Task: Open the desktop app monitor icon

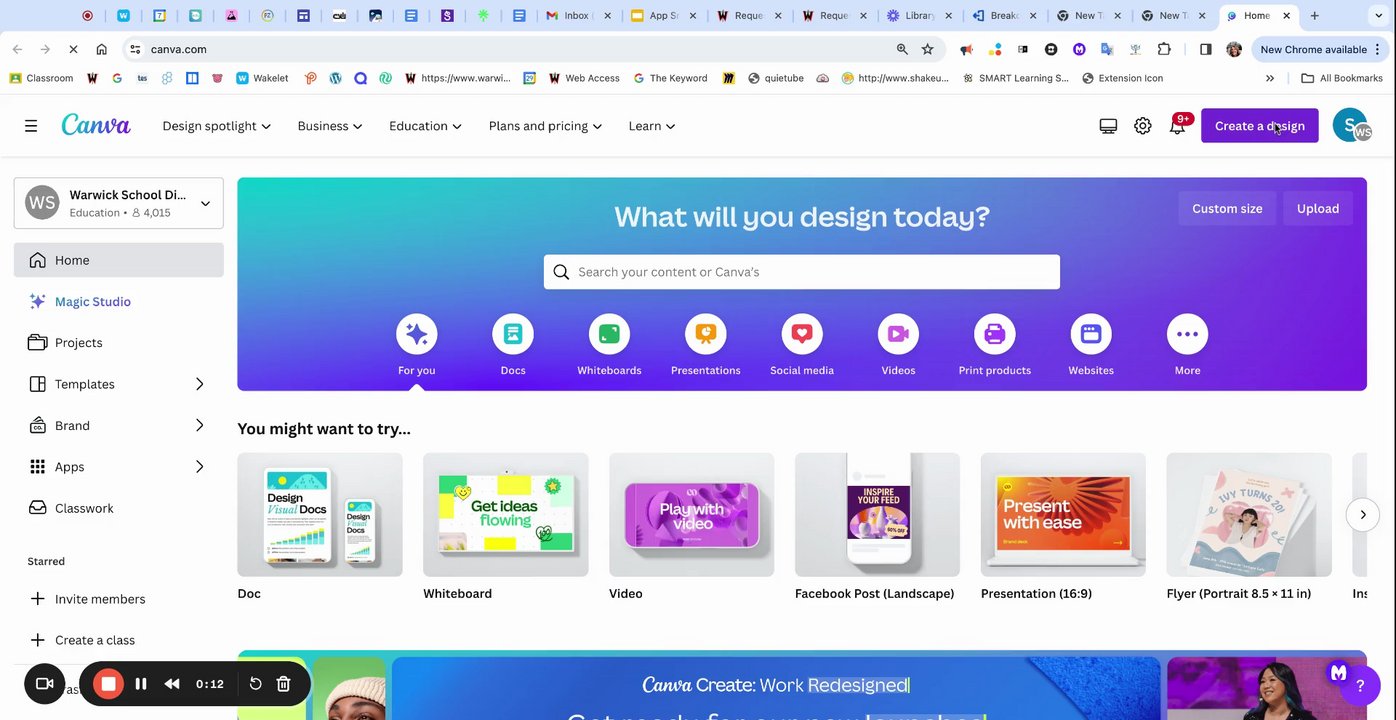Action: [1108, 126]
